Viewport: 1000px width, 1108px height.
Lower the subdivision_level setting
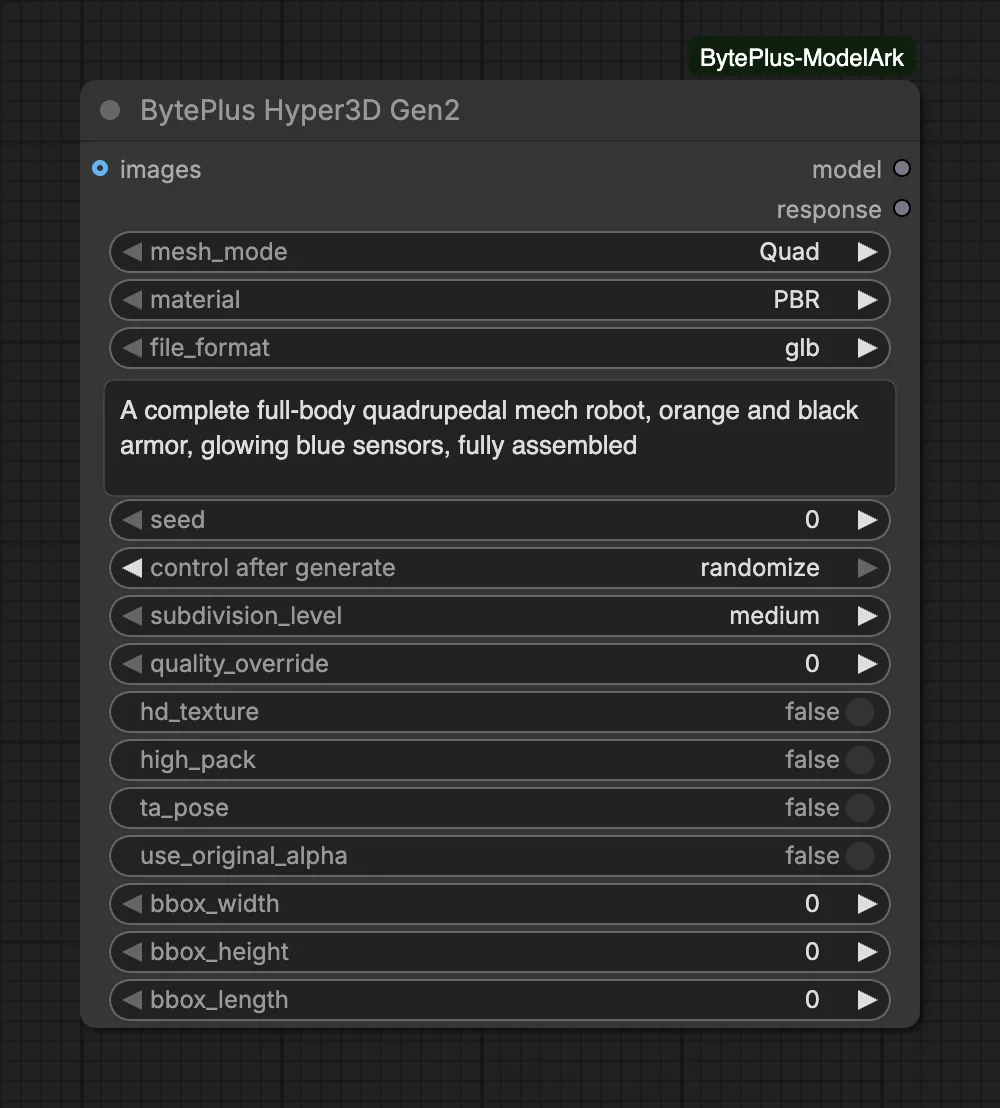[x=132, y=616]
